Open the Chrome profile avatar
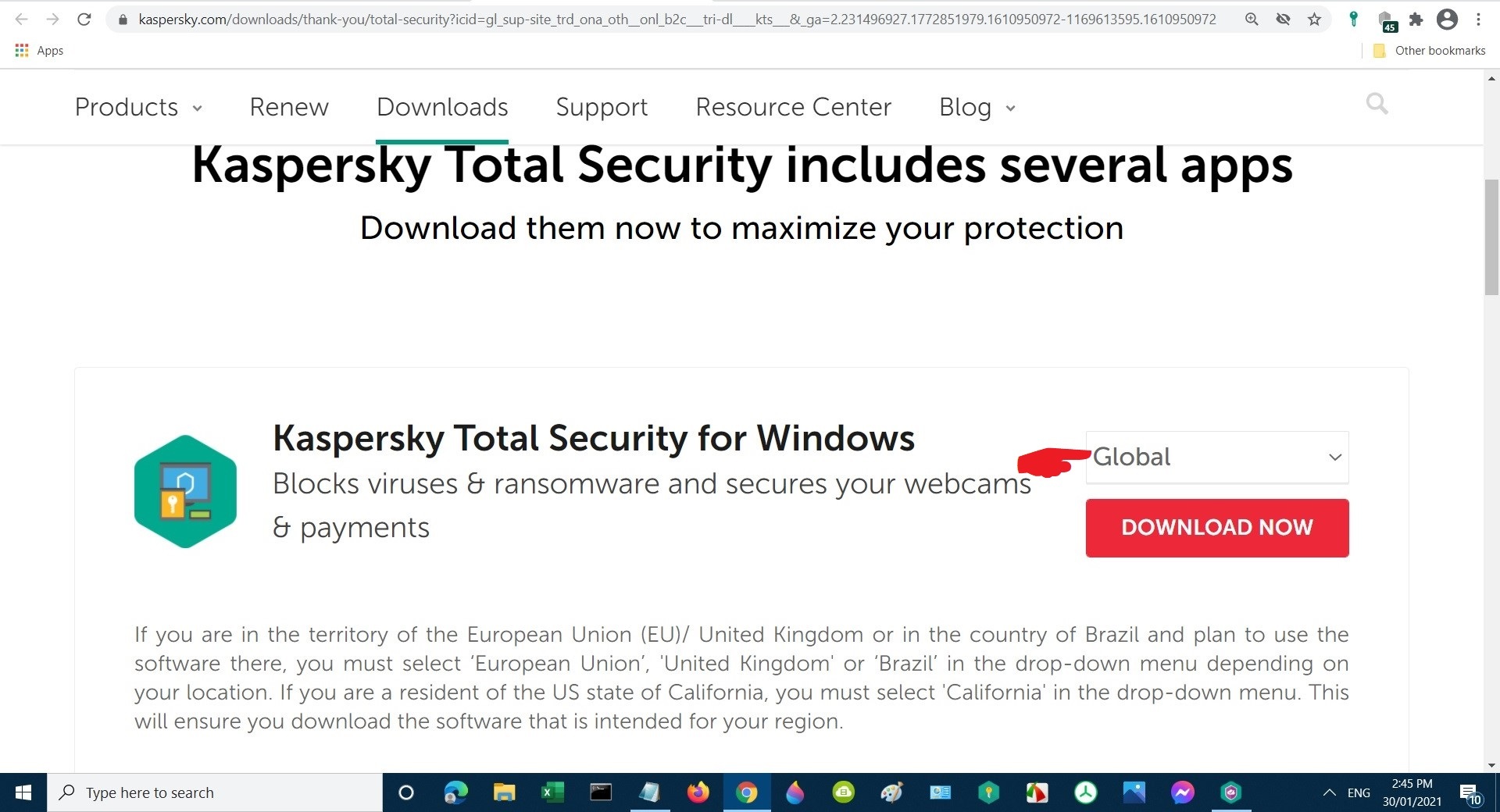The image size is (1500, 812). 1447,20
